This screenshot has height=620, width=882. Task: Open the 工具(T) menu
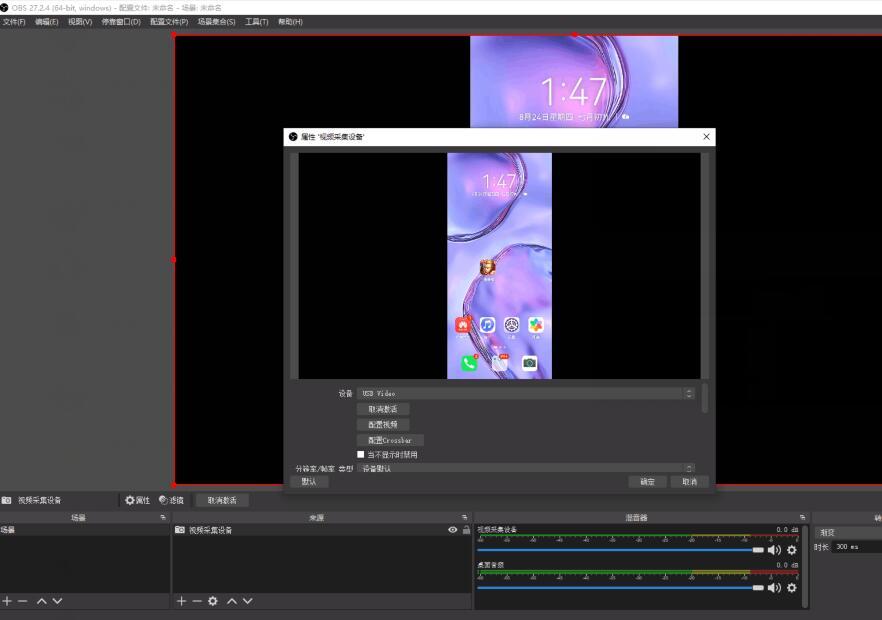(257, 21)
